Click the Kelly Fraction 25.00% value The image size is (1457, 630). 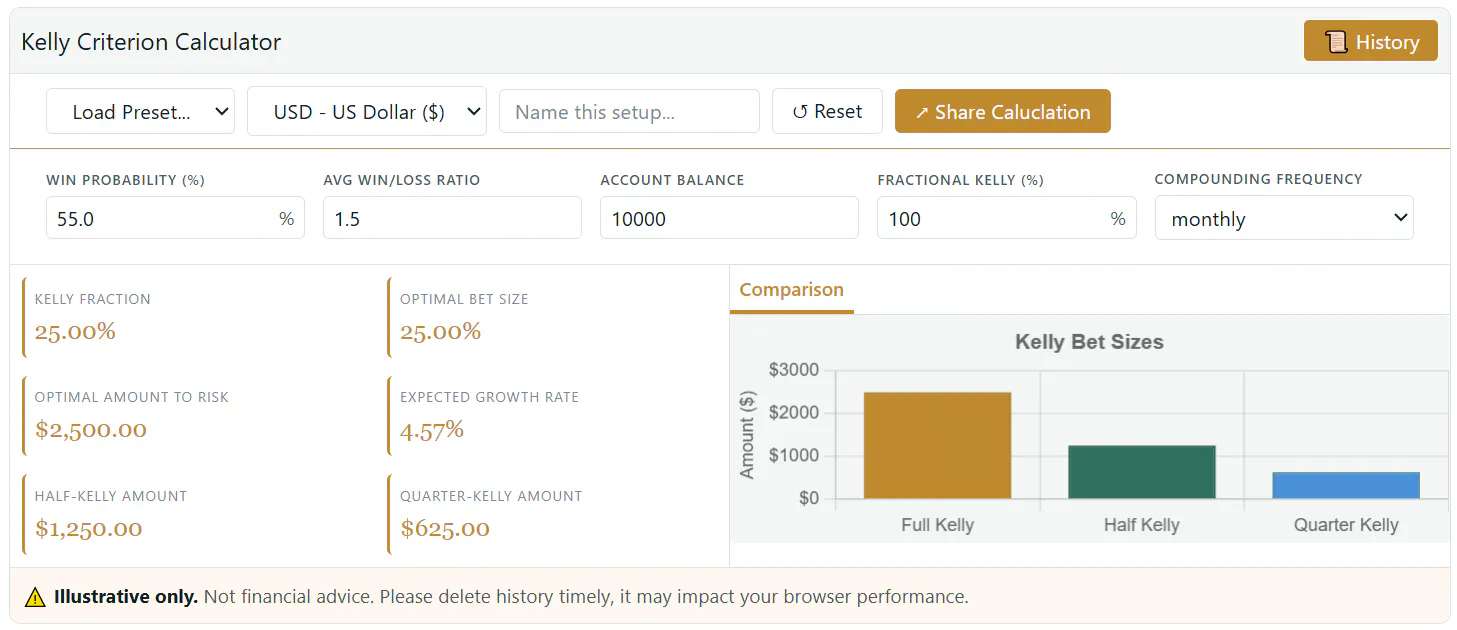[x=75, y=331]
